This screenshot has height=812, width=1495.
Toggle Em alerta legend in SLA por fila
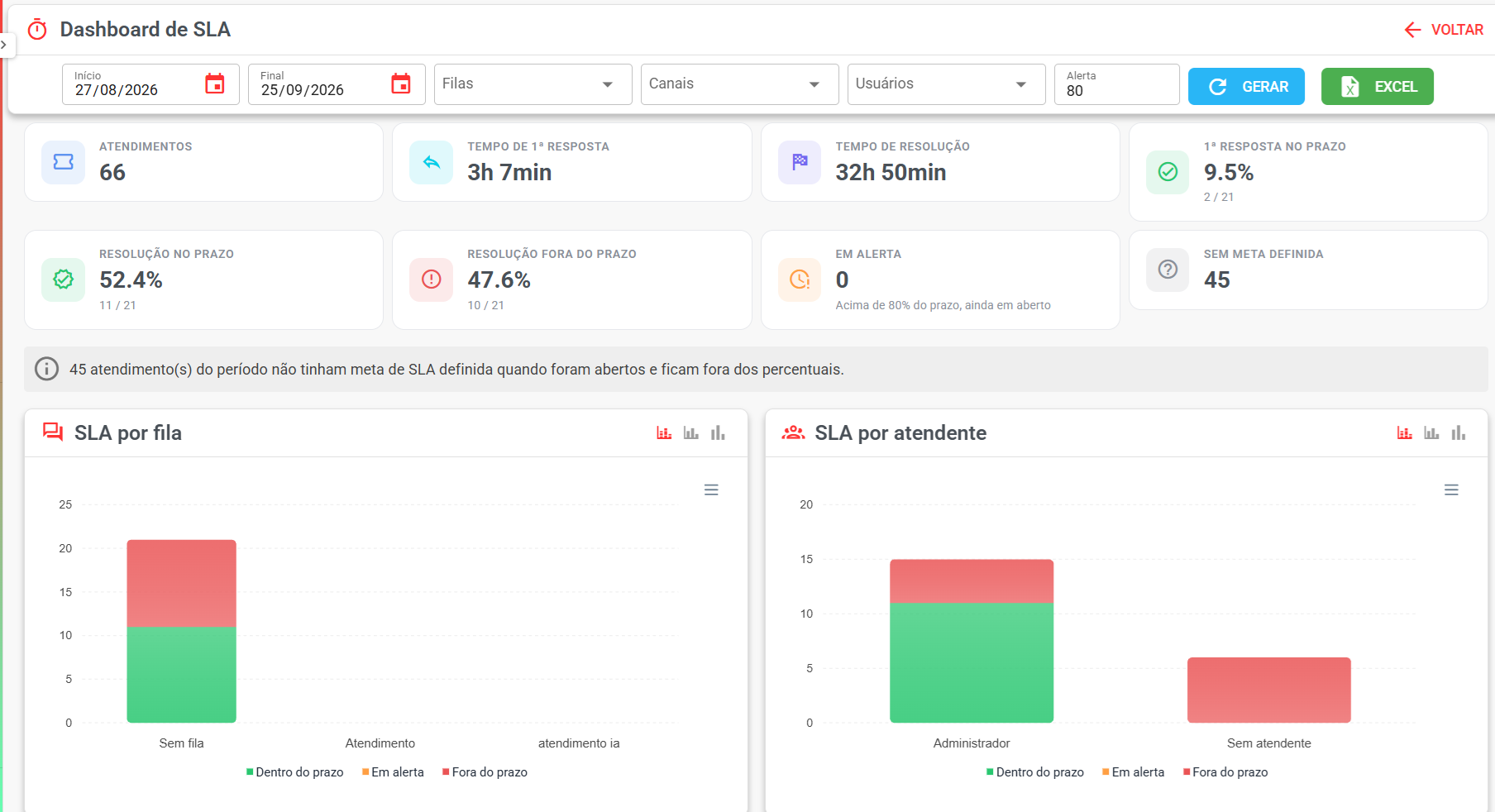click(393, 772)
